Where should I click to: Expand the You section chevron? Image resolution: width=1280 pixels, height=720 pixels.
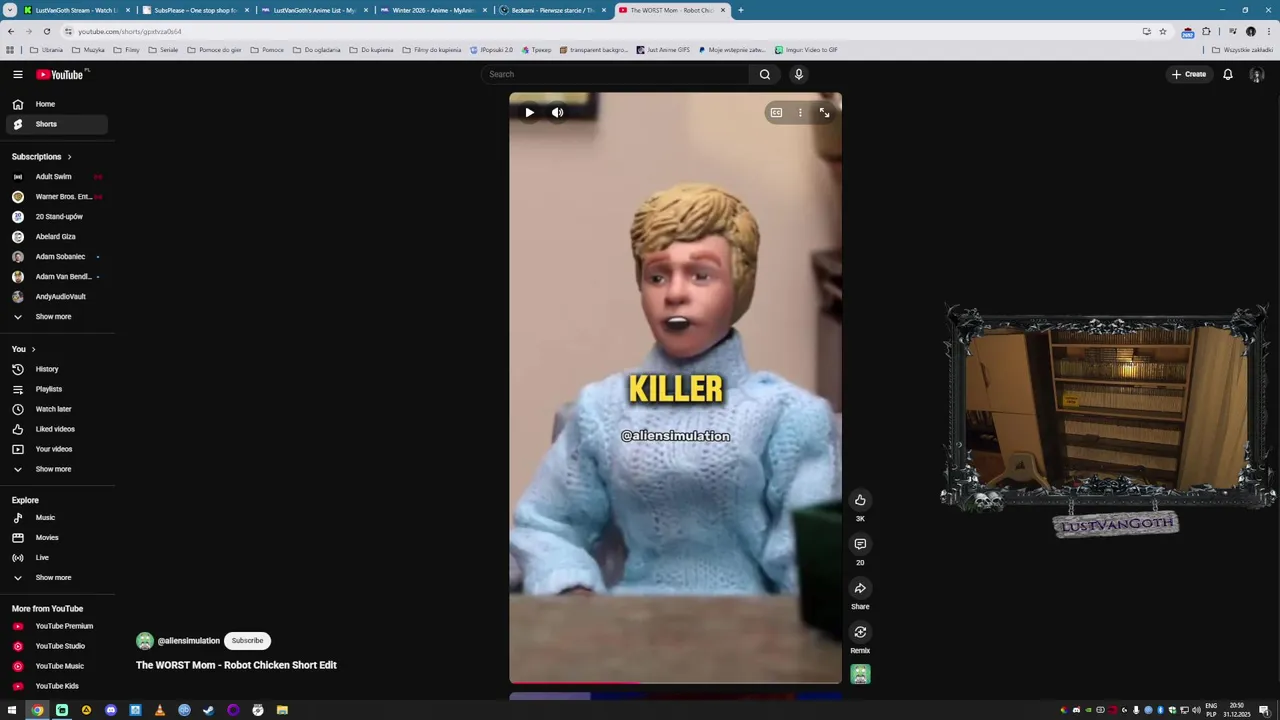coord(33,349)
